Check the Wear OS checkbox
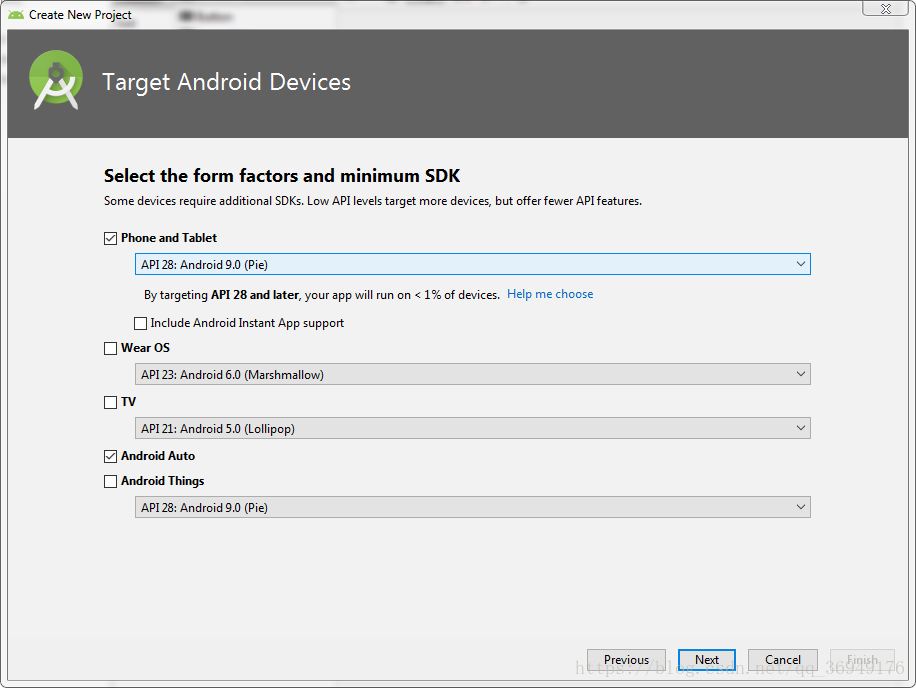The height and width of the screenshot is (688, 916). tap(110, 349)
